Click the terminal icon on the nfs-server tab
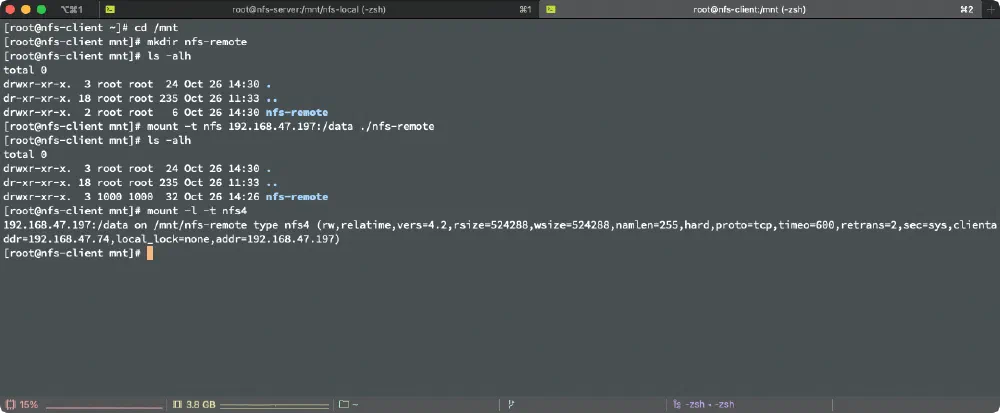1000x413 pixels. point(111,10)
